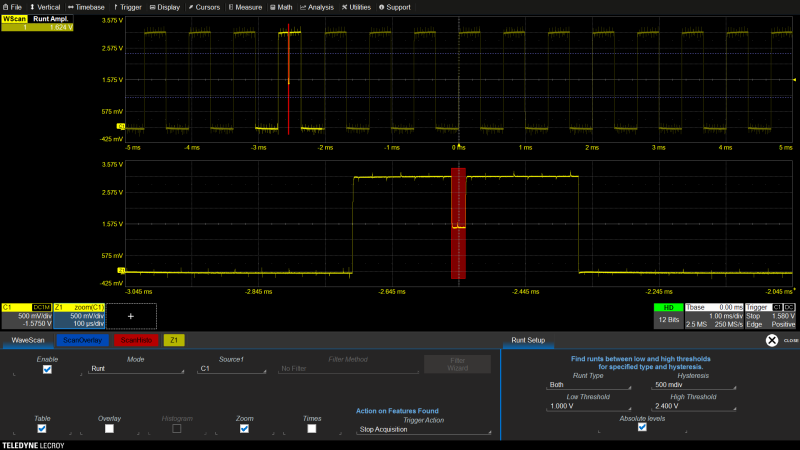The image size is (800, 450).
Task: Open the Vertical menu
Action: (45, 6)
